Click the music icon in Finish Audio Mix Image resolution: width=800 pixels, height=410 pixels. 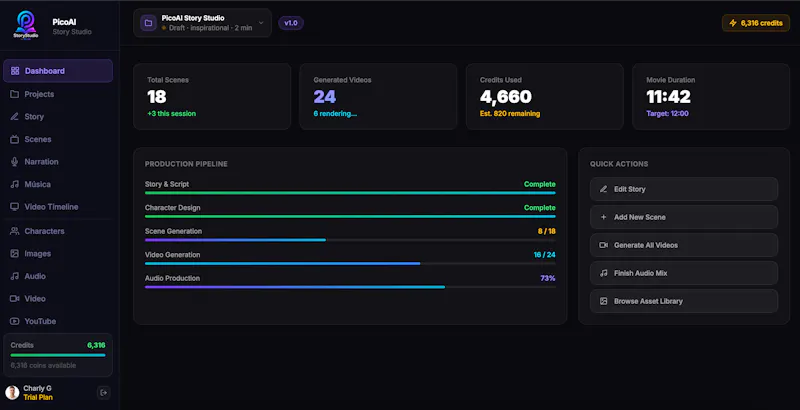604,273
